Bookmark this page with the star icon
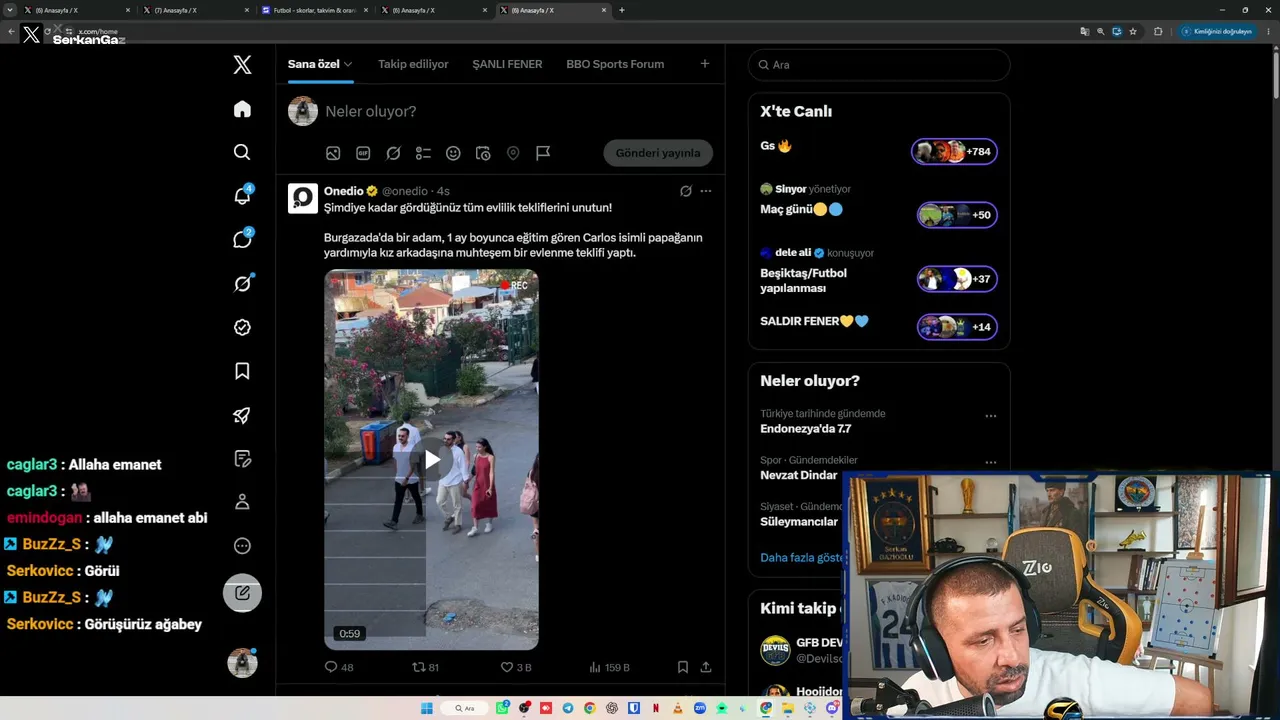 coord(1133,31)
